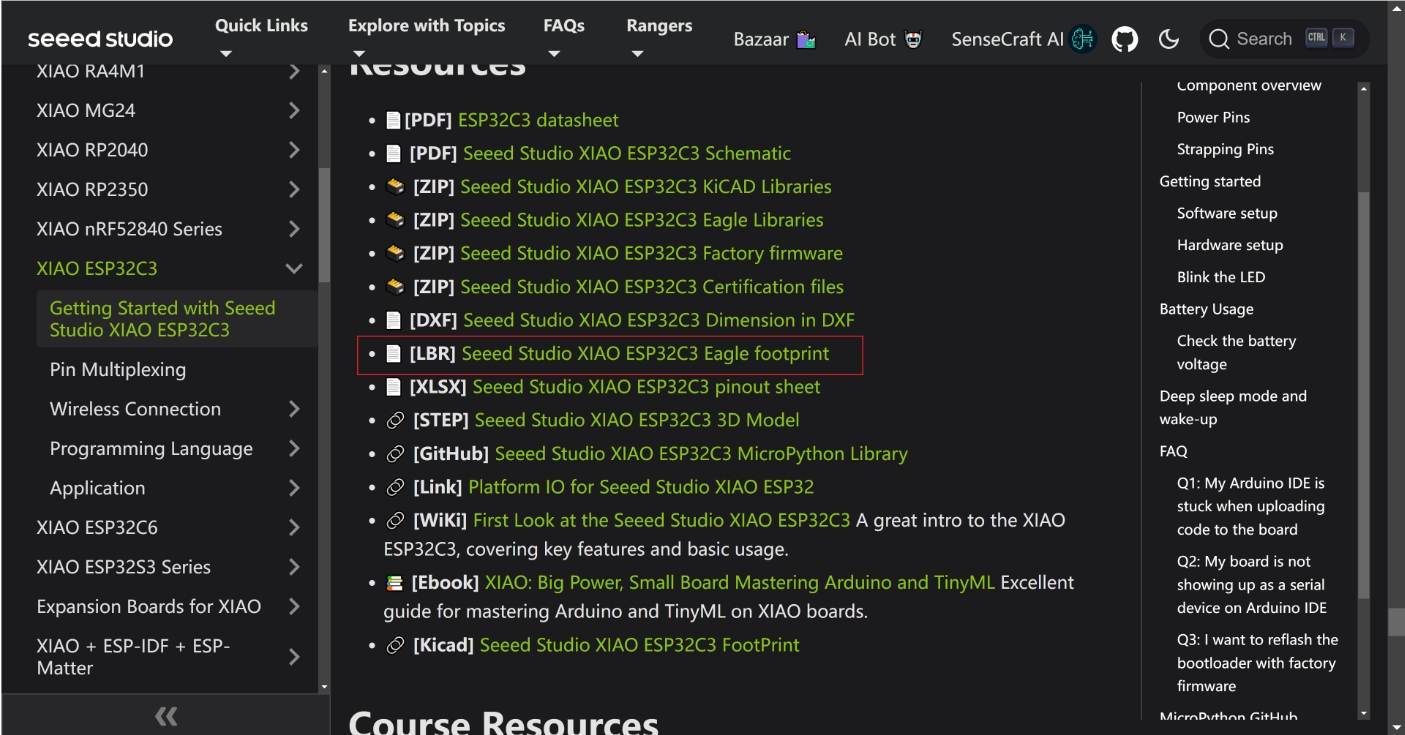1405x735 pixels.
Task: Jump to Power Pins in table of contents
Action: pyautogui.click(x=1213, y=117)
